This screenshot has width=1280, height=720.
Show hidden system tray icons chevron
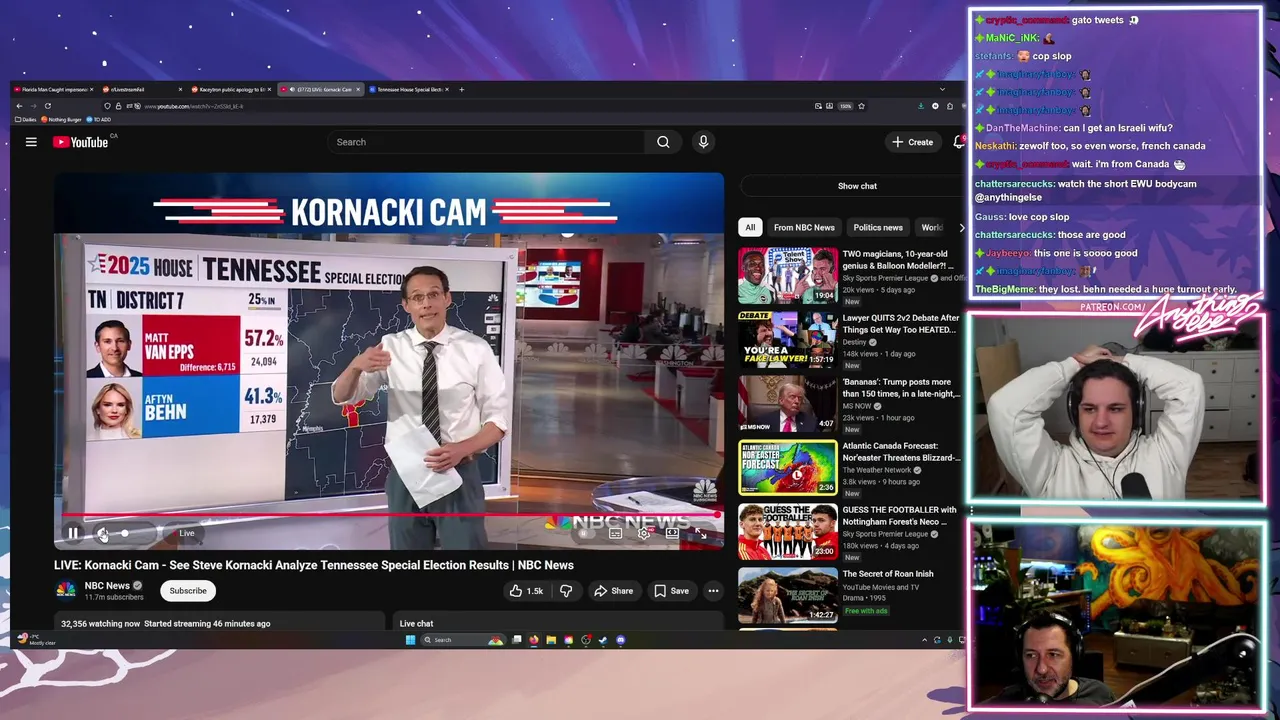tap(923, 640)
